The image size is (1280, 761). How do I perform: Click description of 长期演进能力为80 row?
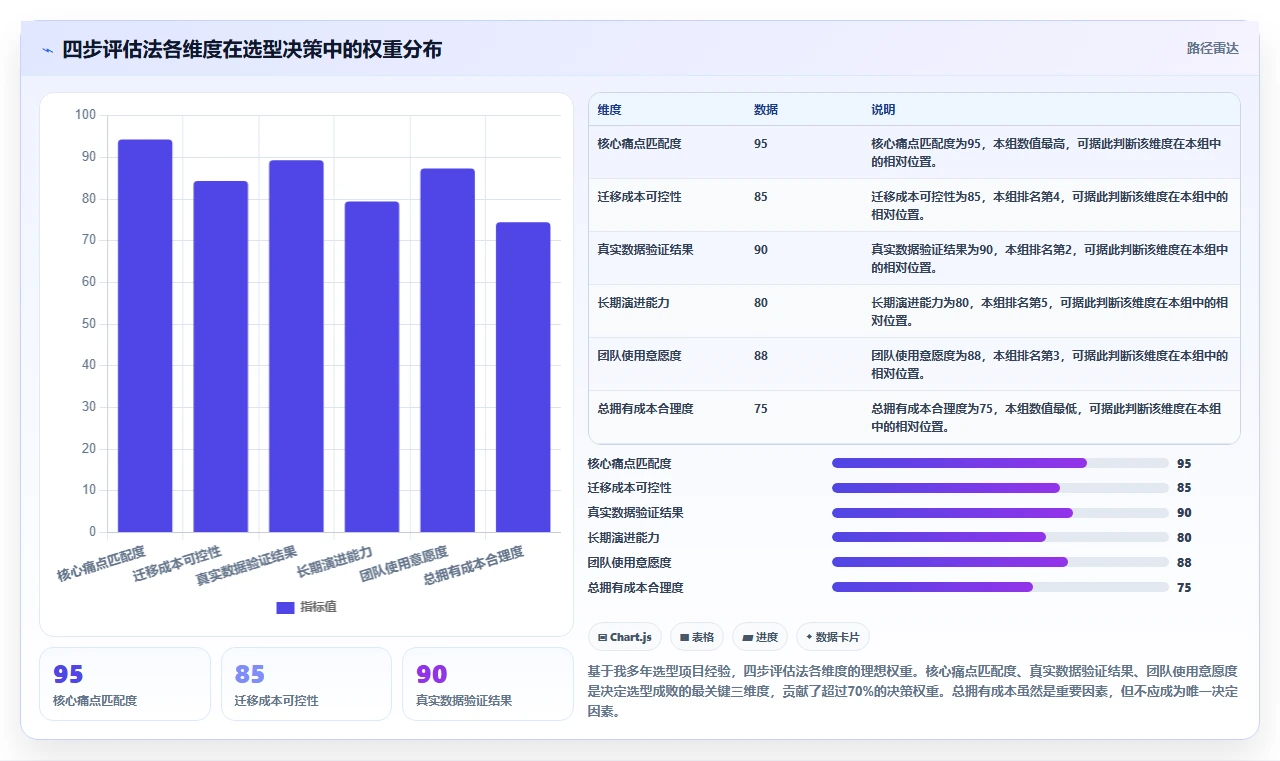pos(1050,311)
